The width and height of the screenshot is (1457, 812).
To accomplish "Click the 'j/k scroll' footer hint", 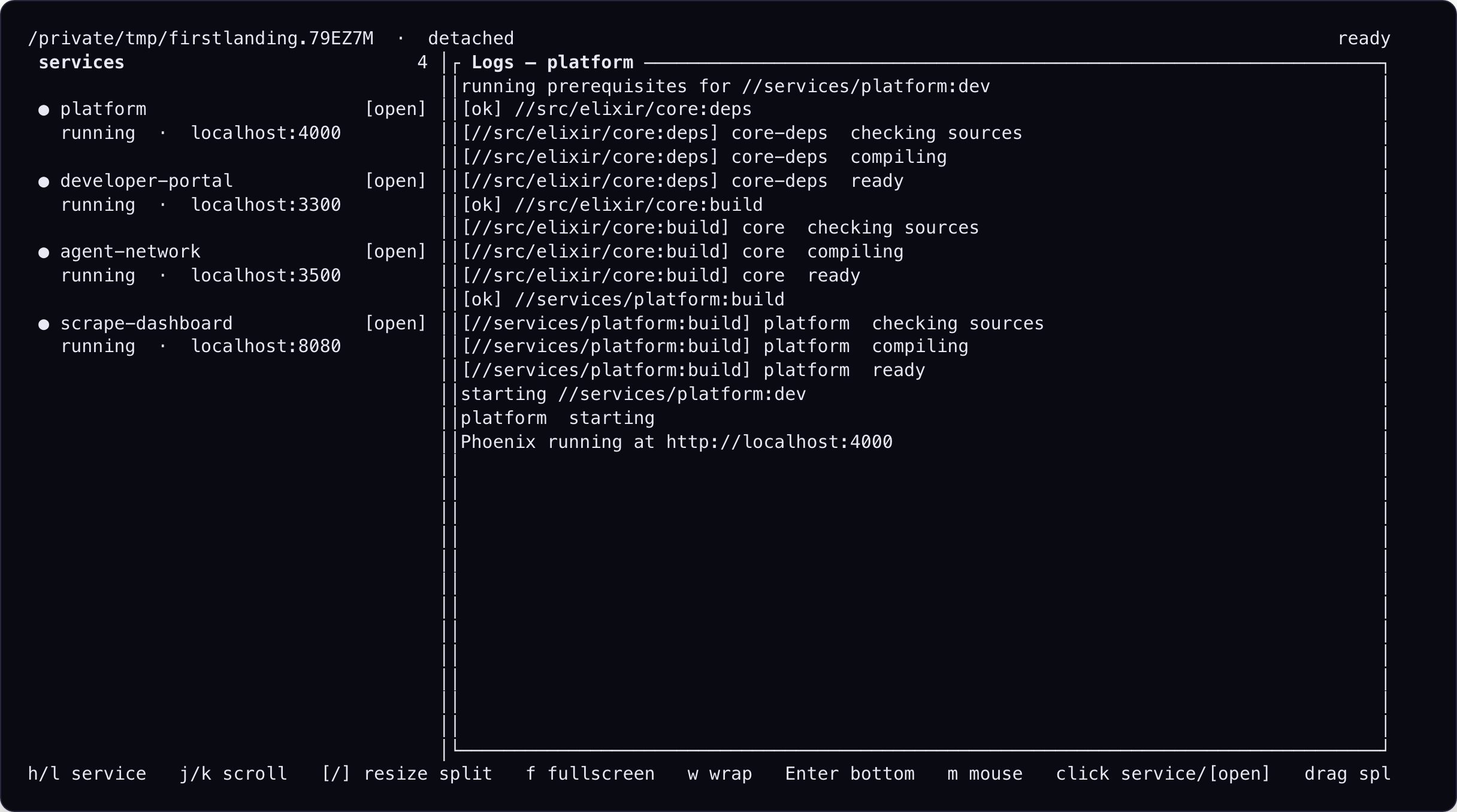I will 234,774.
